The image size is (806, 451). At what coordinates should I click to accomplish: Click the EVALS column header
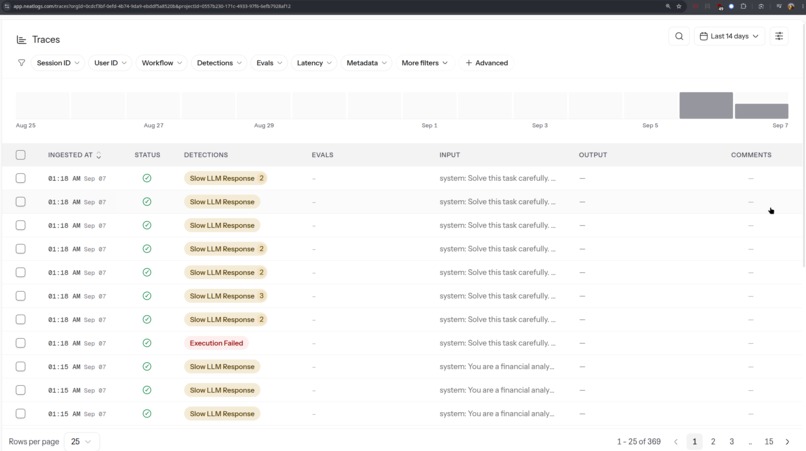(x=322, y=155)
